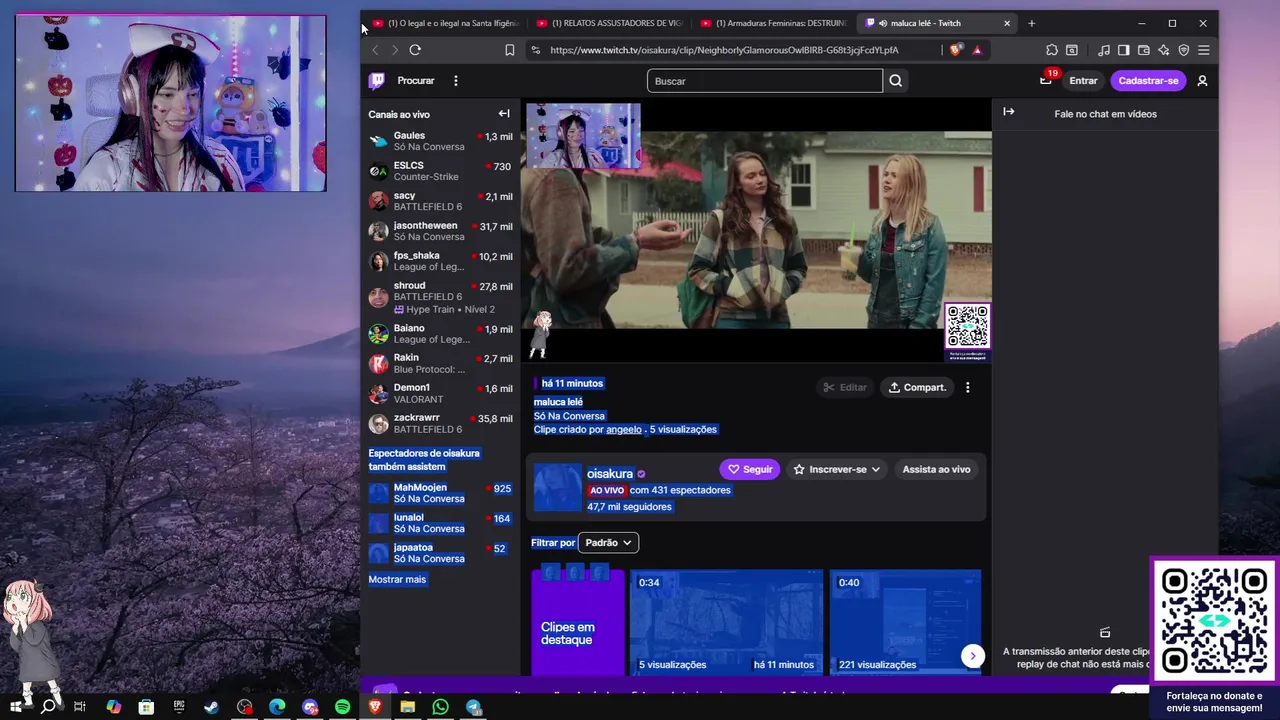Click the site settings icon in address bar
Screen dimensions: 1280x720
535,50
